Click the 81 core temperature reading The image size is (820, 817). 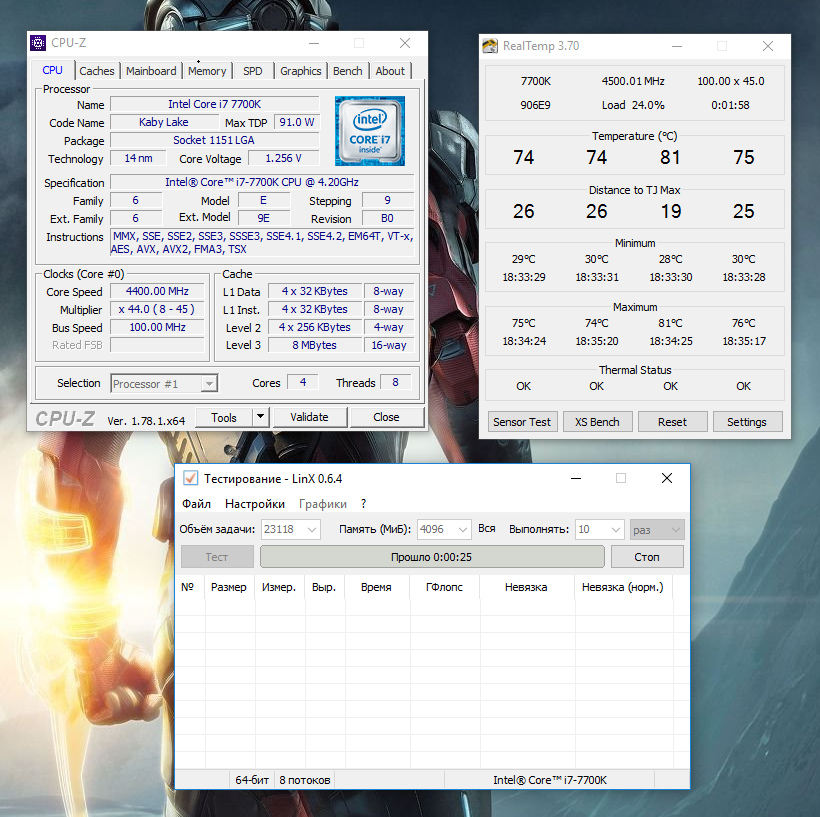click(x=670, y=157)
